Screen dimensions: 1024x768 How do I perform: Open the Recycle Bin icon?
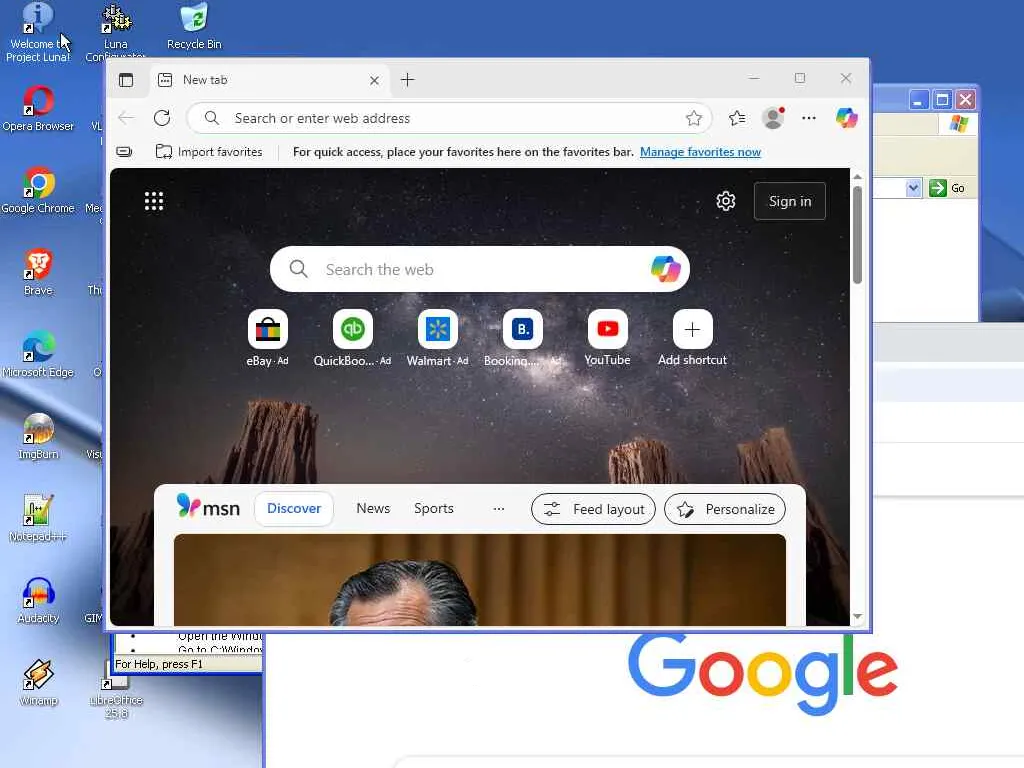click(x=194, y=27)
